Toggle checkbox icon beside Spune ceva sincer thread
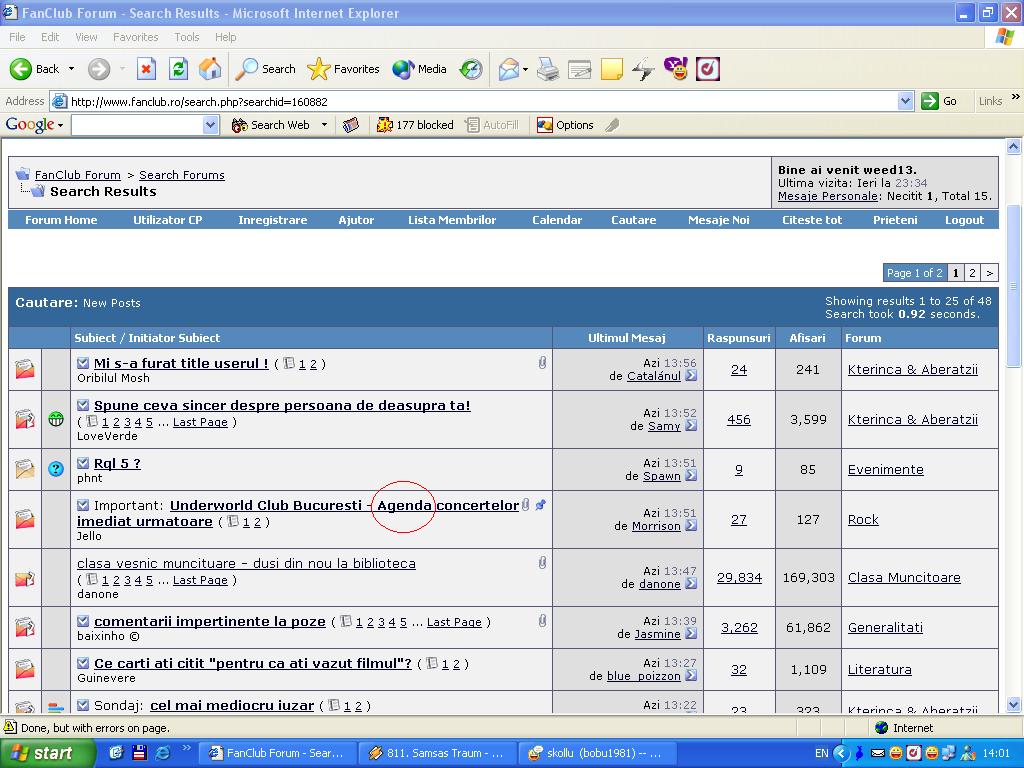 click(x=83, y=406)
